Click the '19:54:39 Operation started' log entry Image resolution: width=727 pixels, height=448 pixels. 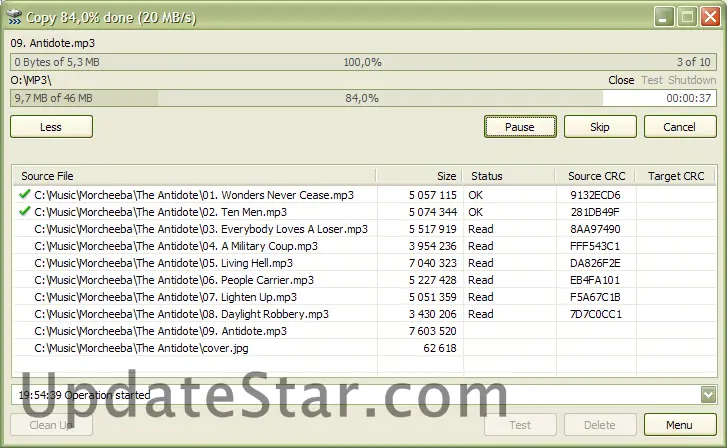(x=84, y=395)
